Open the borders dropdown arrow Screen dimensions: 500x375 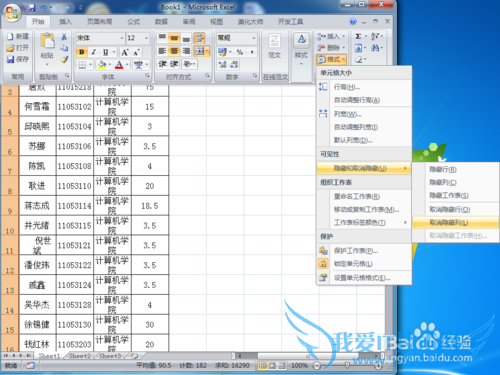point(90,65)
